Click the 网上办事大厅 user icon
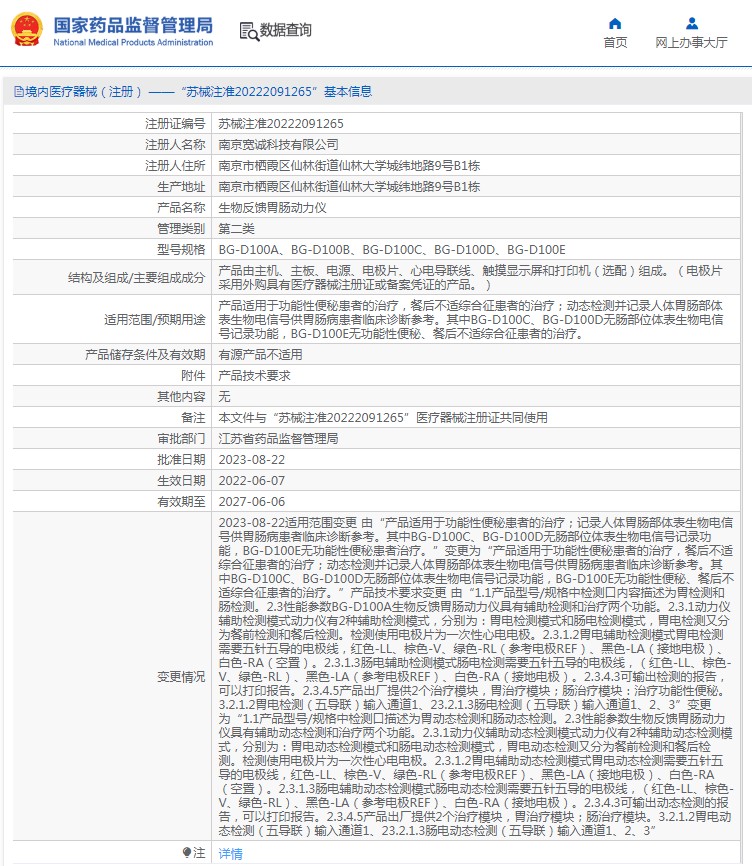 (x=691, y=24)
